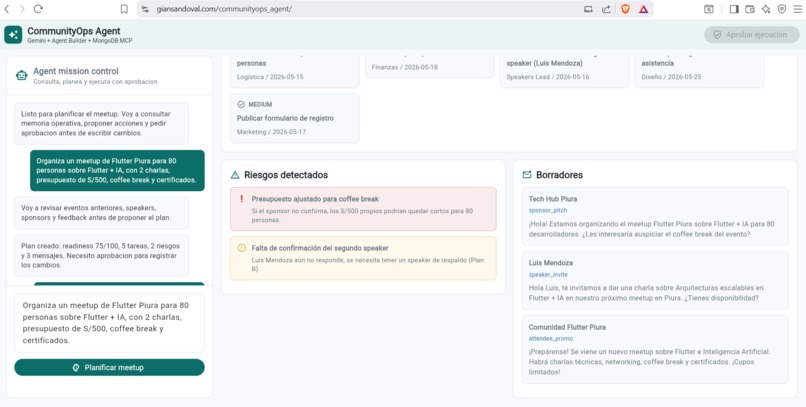Screen dimensions: 806x407
Task: Click the Agent mission control heading
Action: 76,71
